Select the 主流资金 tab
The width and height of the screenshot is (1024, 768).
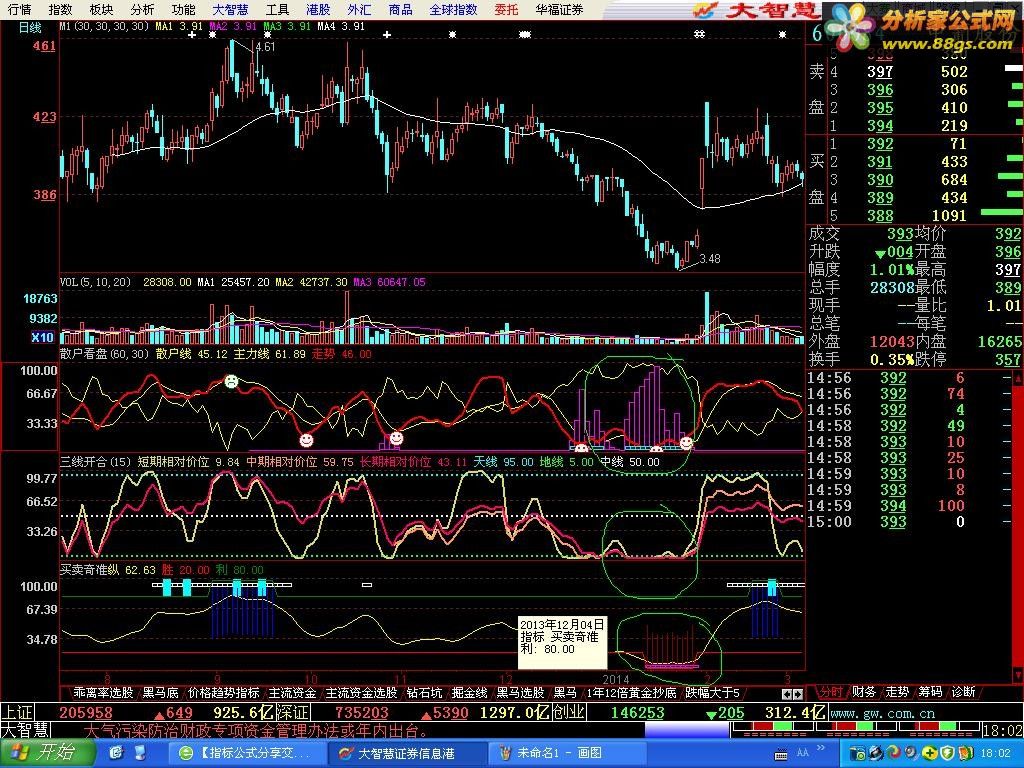[292, 692]
